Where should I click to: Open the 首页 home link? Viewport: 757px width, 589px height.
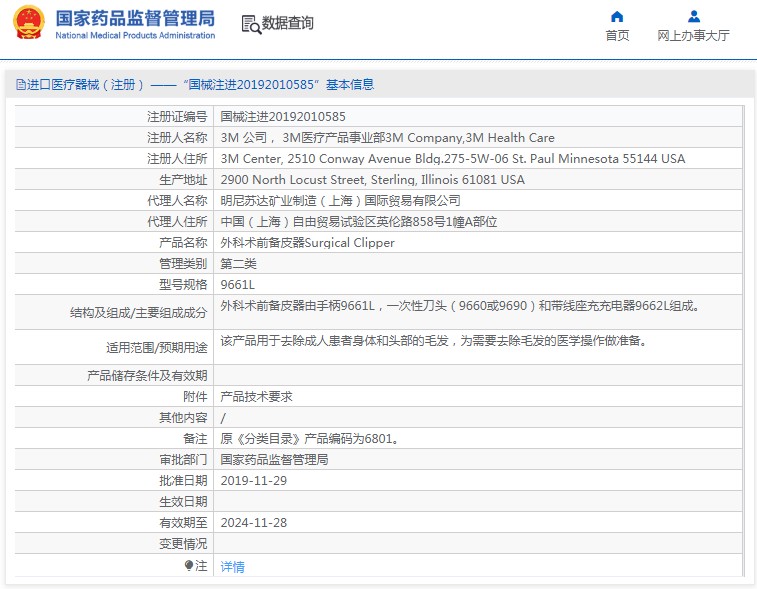point(617,35)
